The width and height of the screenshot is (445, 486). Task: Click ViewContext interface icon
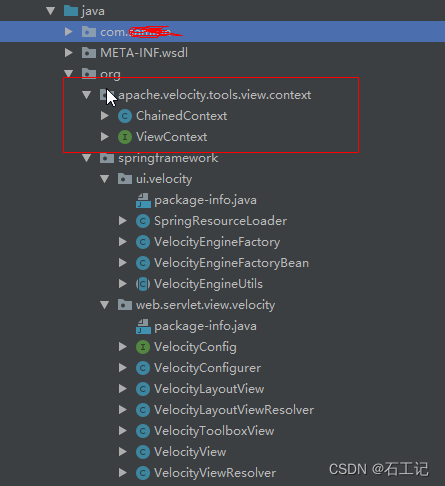tap(125, 137)
